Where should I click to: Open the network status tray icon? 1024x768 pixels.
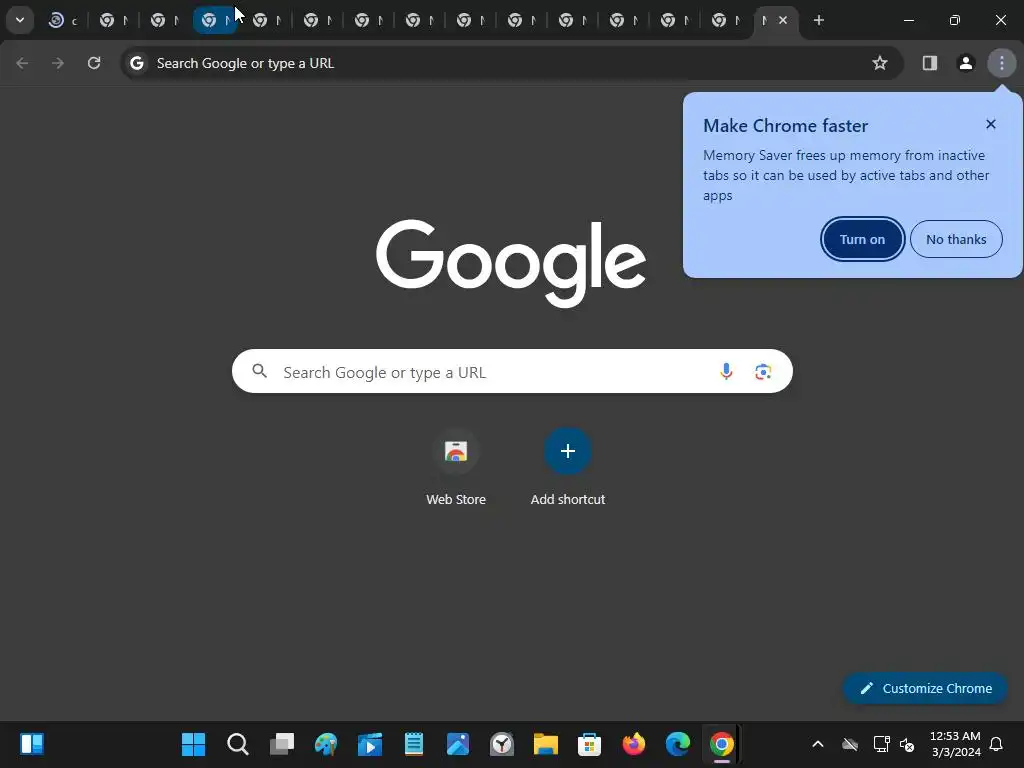881,744
